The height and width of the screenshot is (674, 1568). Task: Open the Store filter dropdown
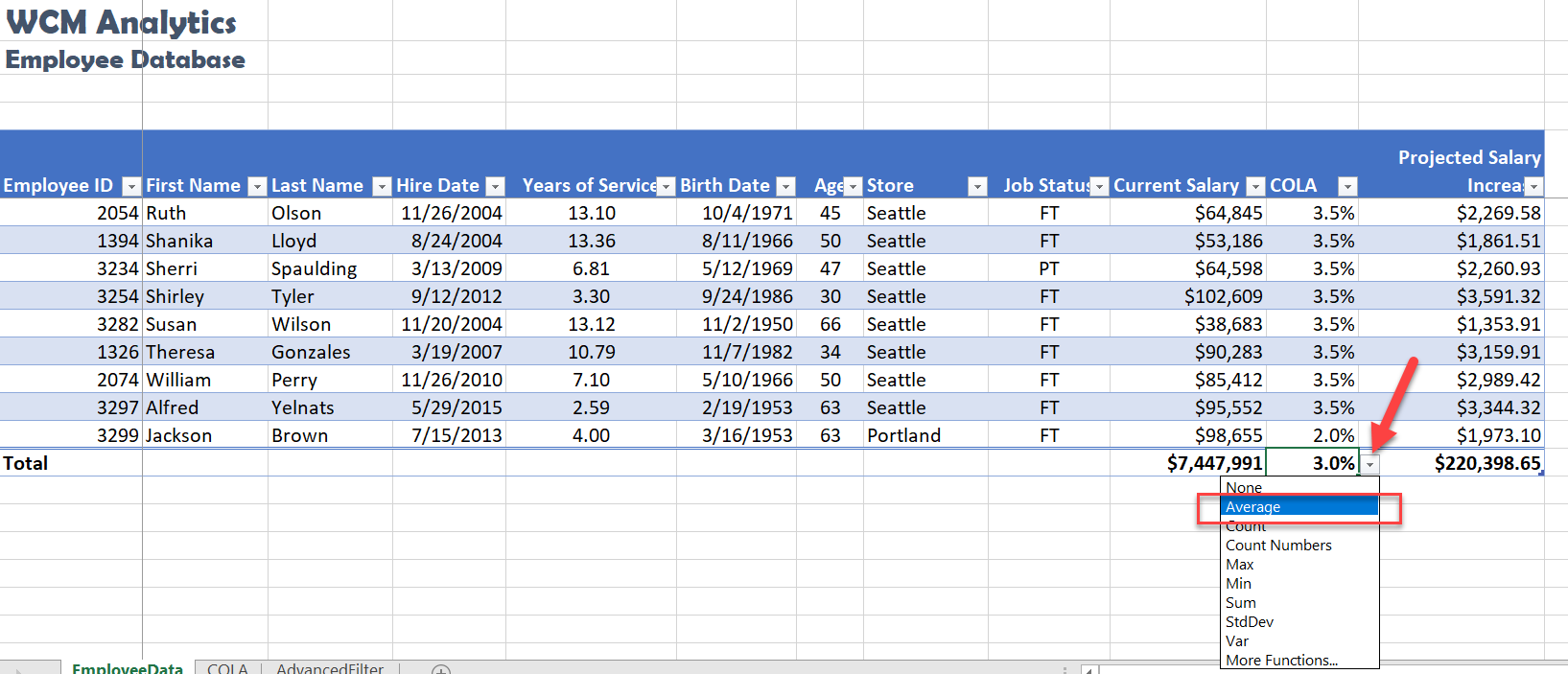coord(977,186)
